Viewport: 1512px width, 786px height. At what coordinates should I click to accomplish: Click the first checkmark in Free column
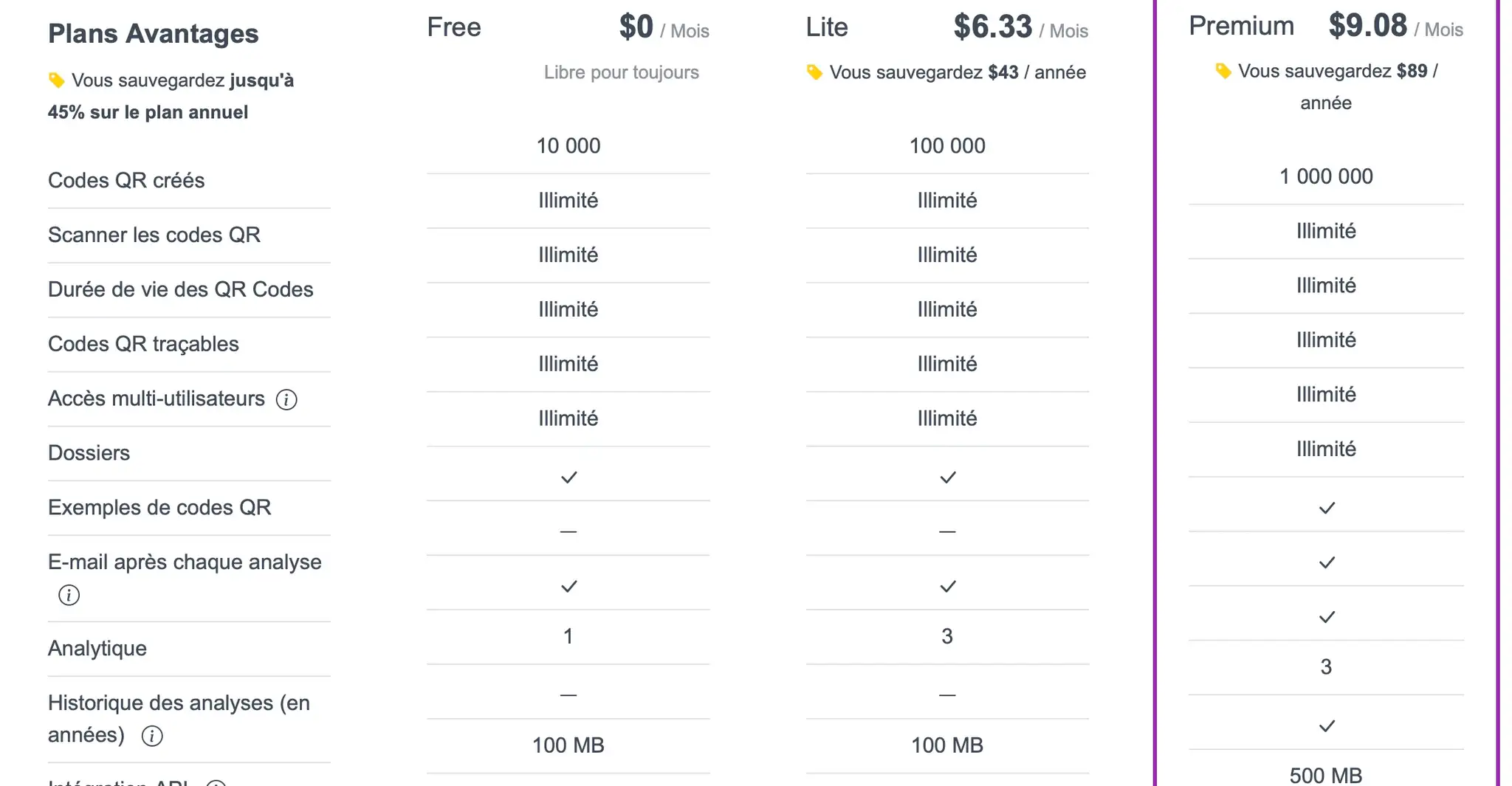click(x=568, y=478)
